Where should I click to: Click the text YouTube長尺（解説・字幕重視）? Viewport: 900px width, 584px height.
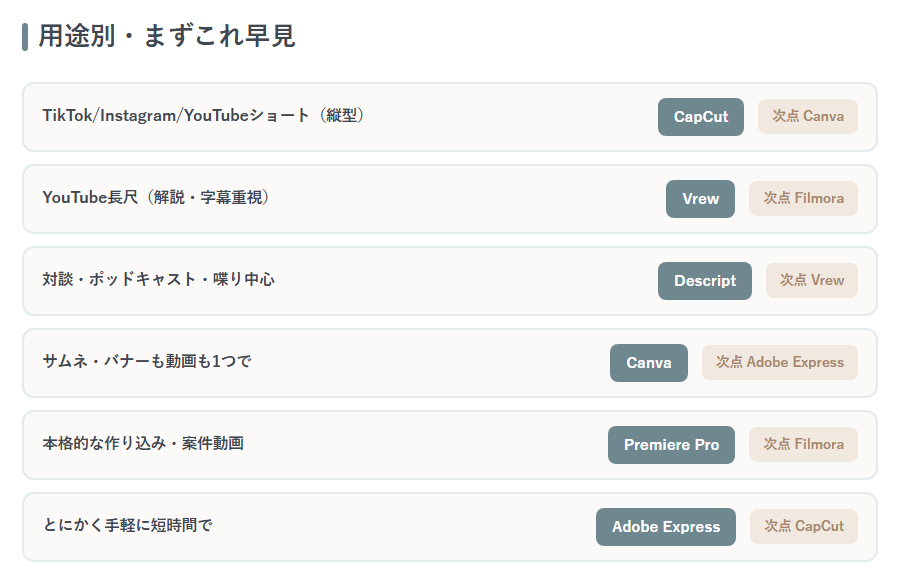pyautogui.click(x=156, y=198)
